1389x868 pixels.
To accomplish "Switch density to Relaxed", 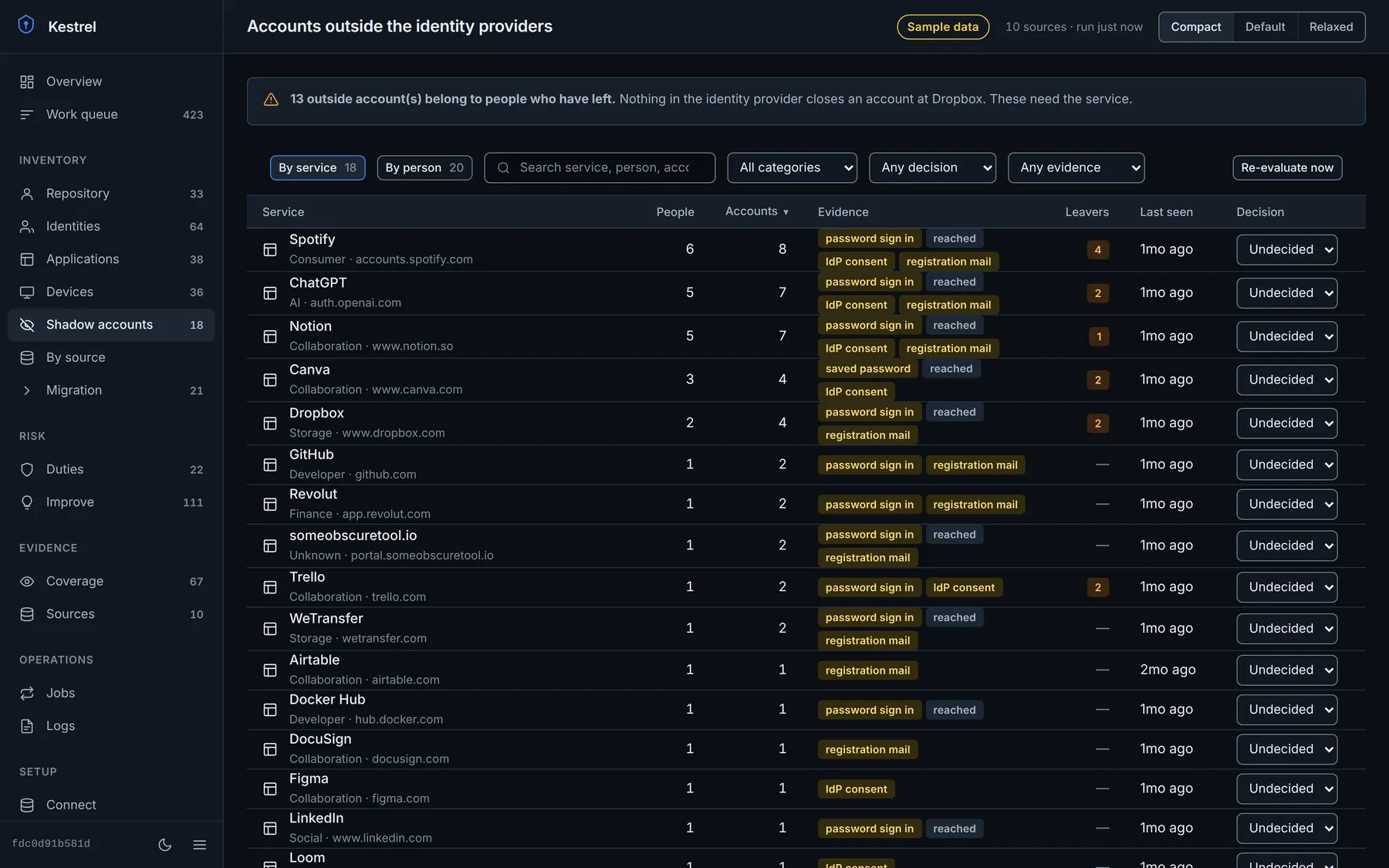I will (1331, 27).
